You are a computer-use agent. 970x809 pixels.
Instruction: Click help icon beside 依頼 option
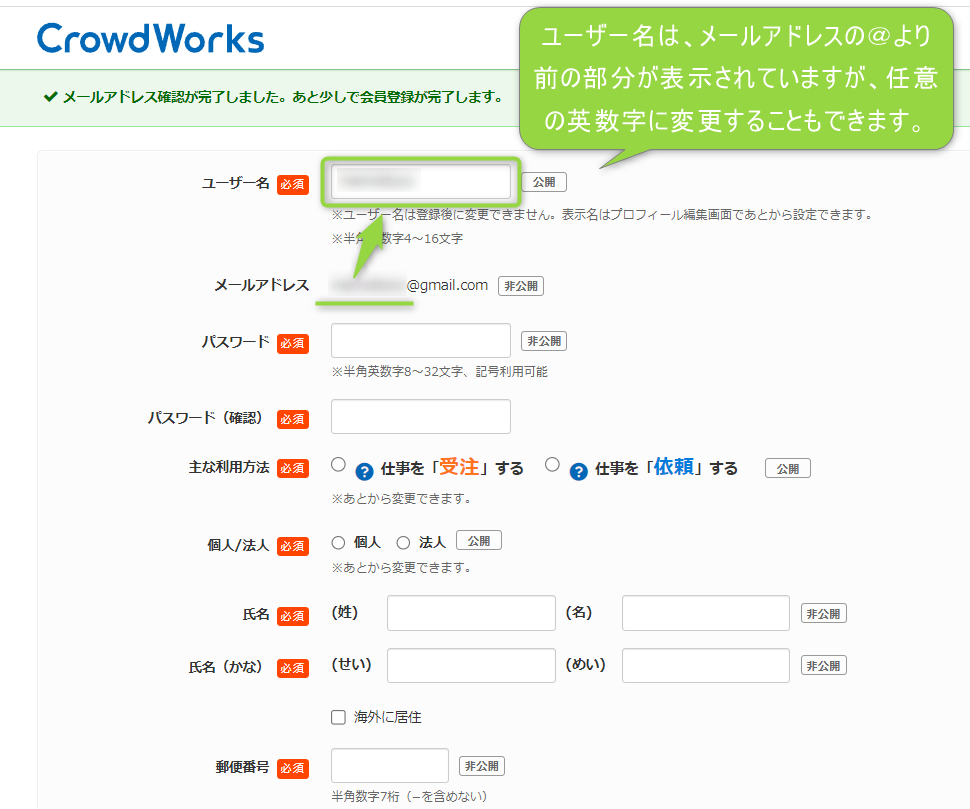click(x=578, y=470)
